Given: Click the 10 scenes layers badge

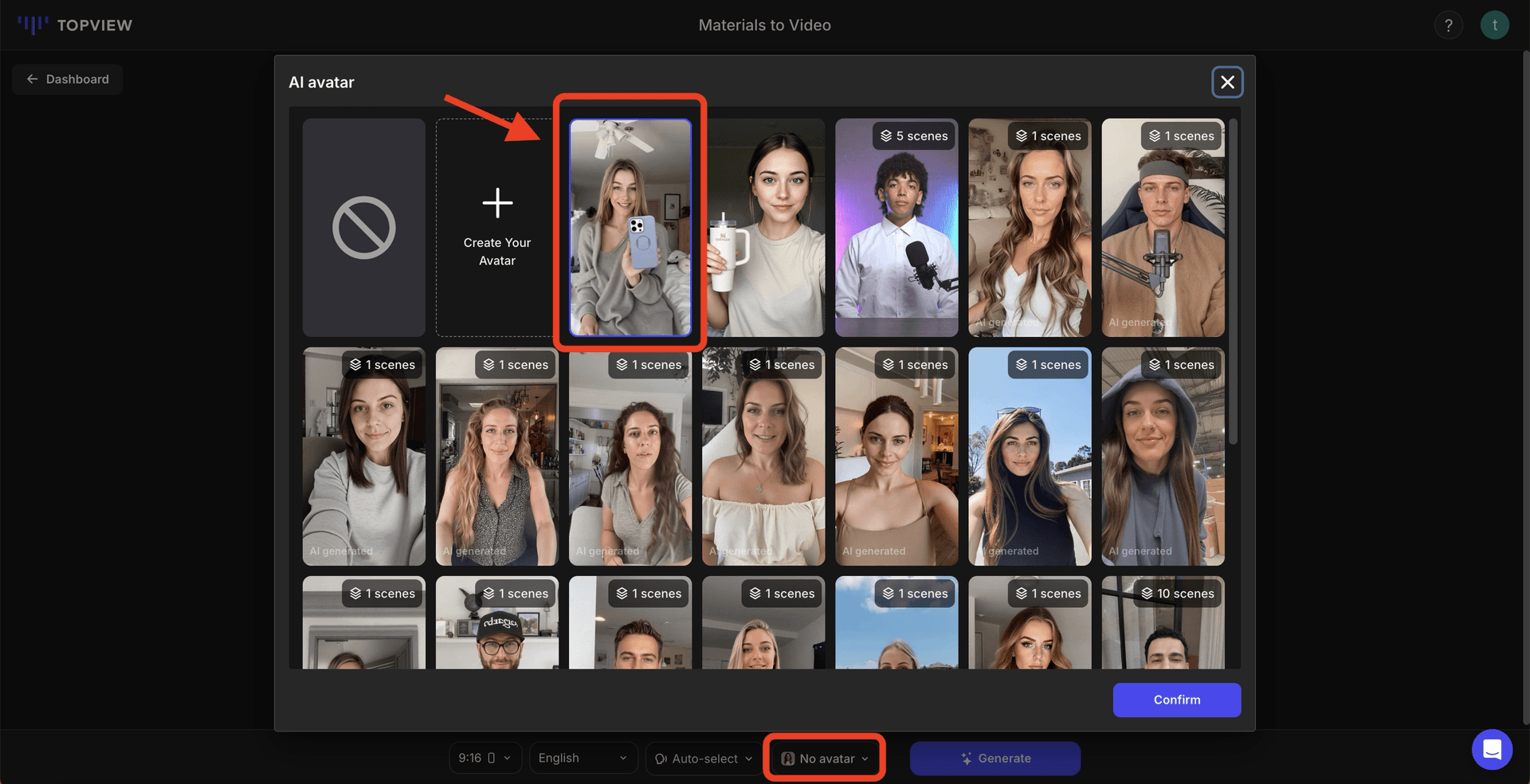Looking at the screenshot, I should point(1177,594).
